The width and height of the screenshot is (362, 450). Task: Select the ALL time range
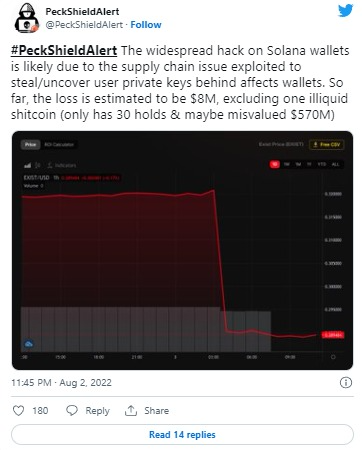(x=335, y=164)
